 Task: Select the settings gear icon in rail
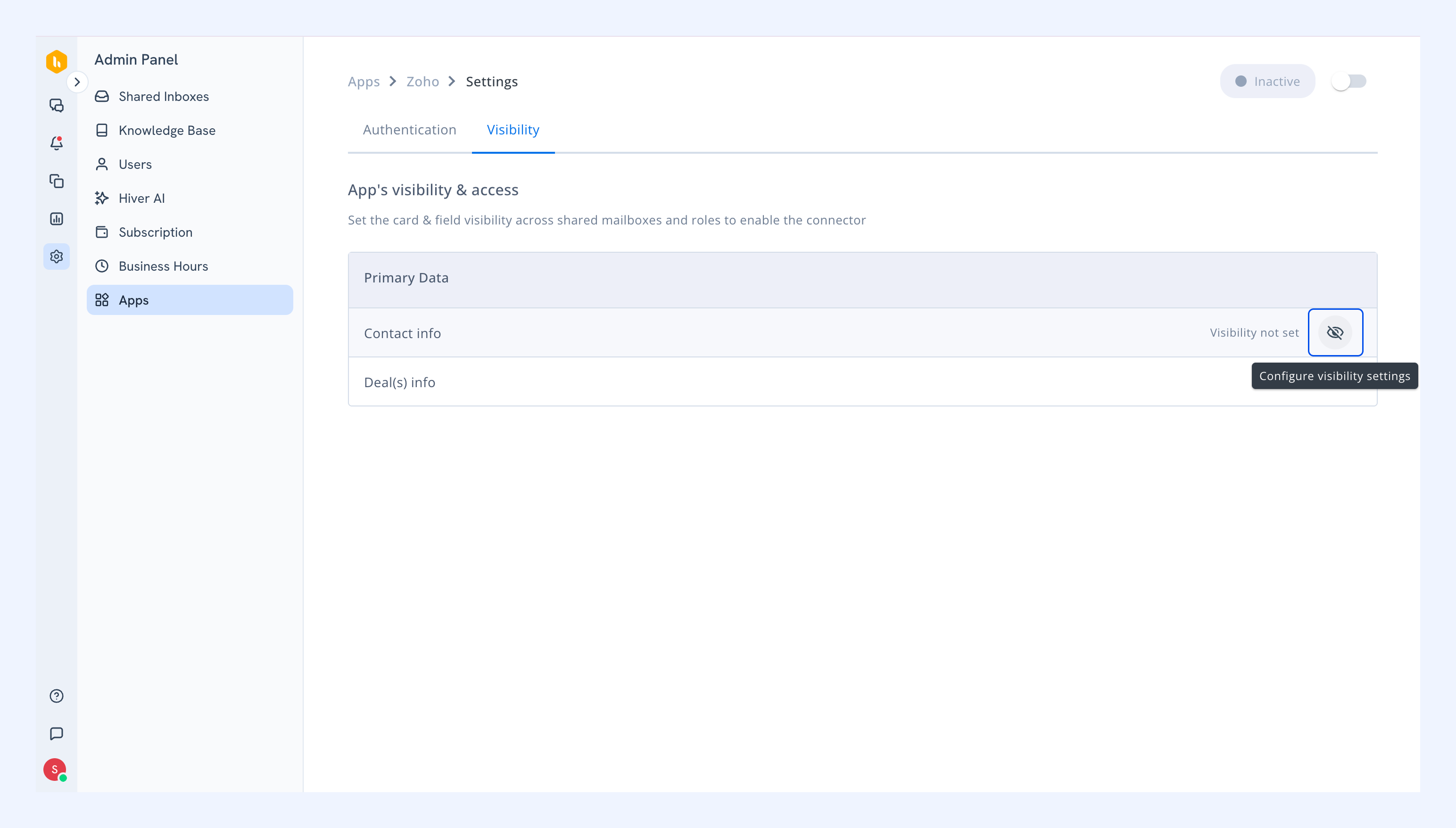(x=56, y=257)
